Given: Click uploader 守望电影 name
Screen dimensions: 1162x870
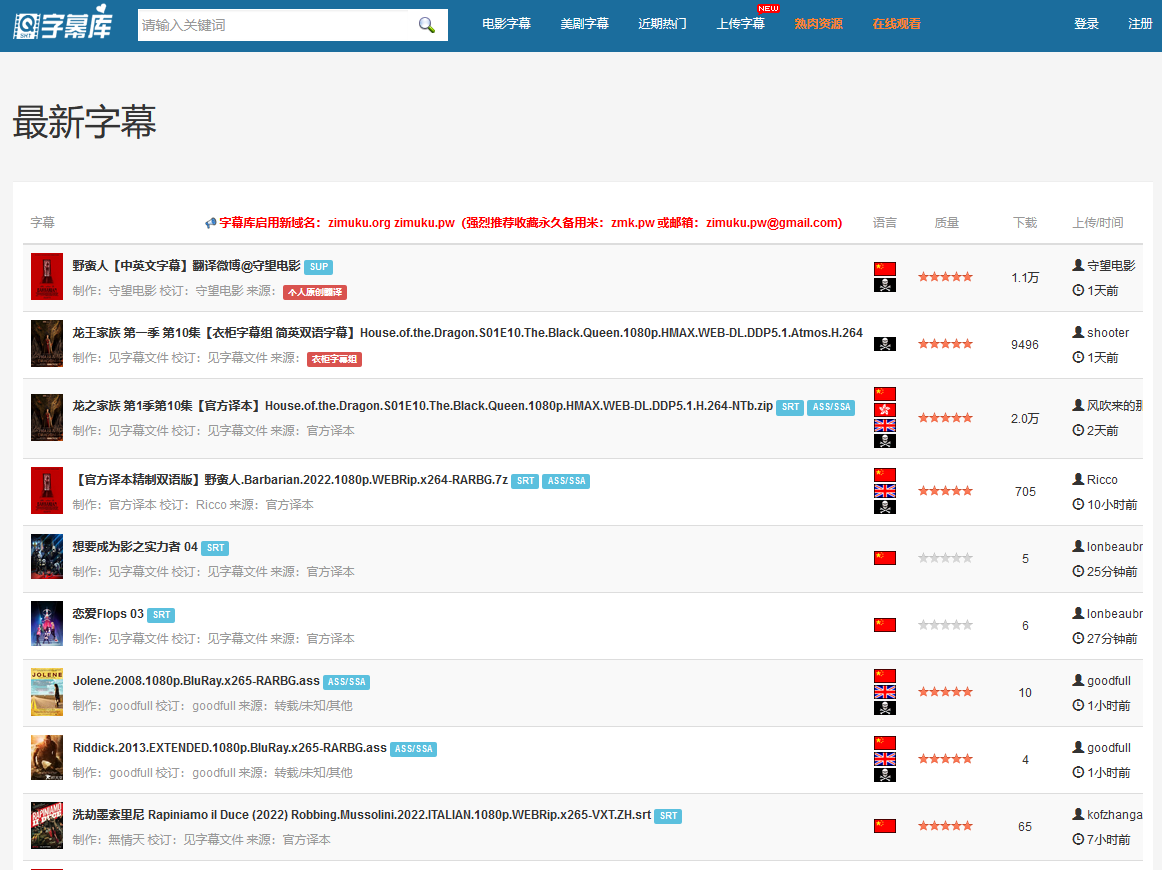Looking at the screenshot, I should [x=1111, y=265].
